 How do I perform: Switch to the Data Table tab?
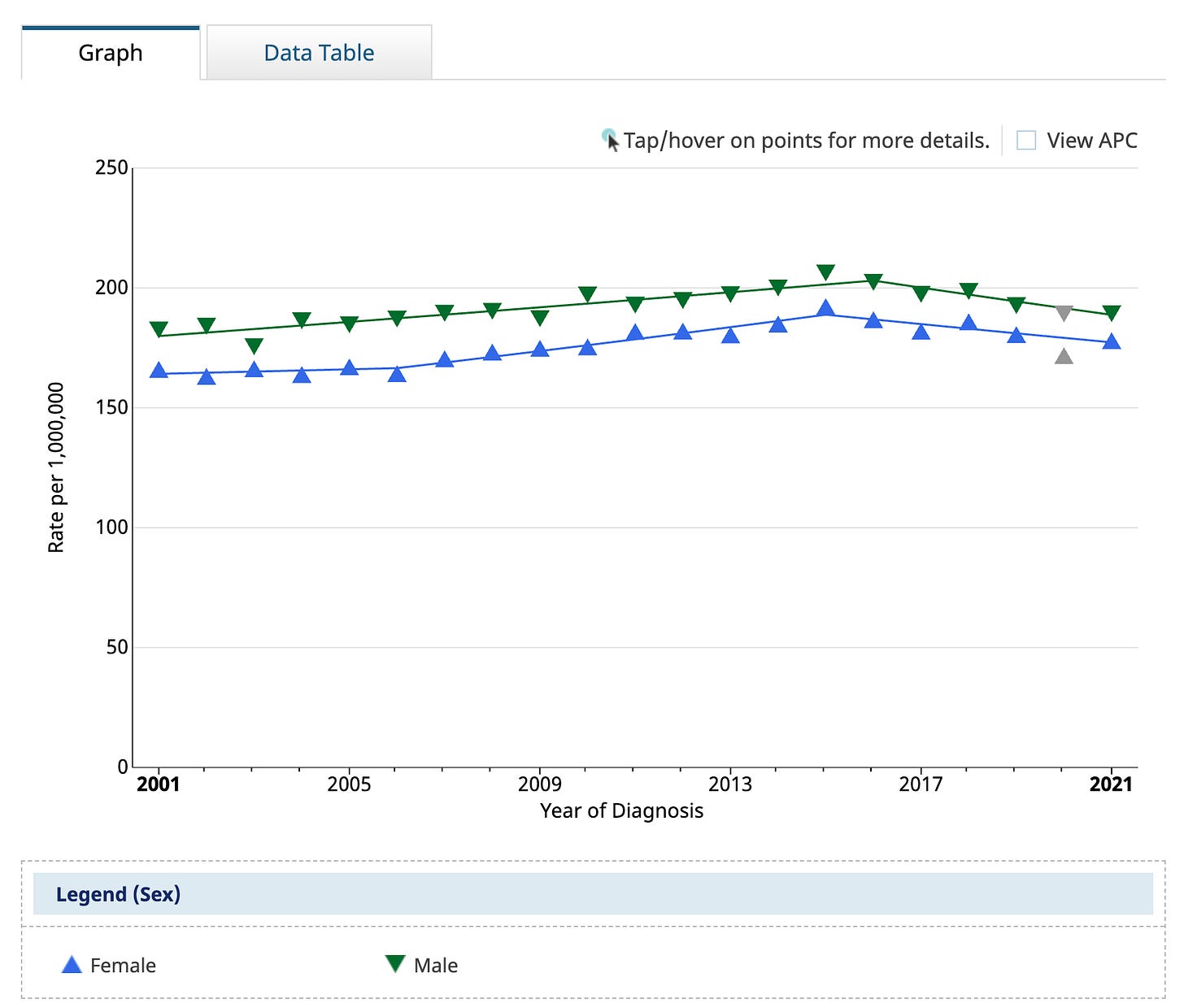click(x=319, y=53)
